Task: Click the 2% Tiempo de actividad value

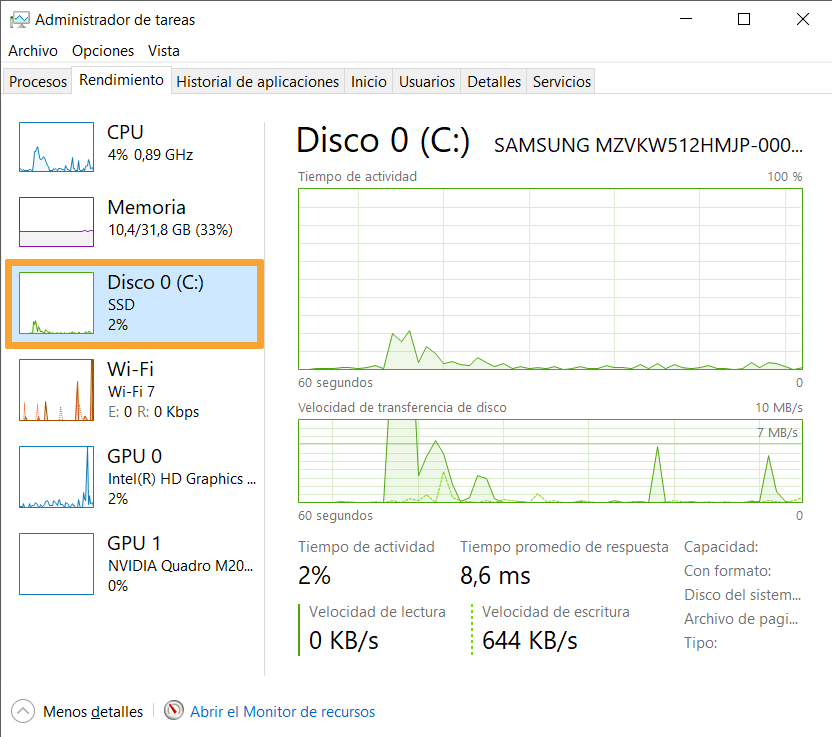Action: (x=314, y=576)
